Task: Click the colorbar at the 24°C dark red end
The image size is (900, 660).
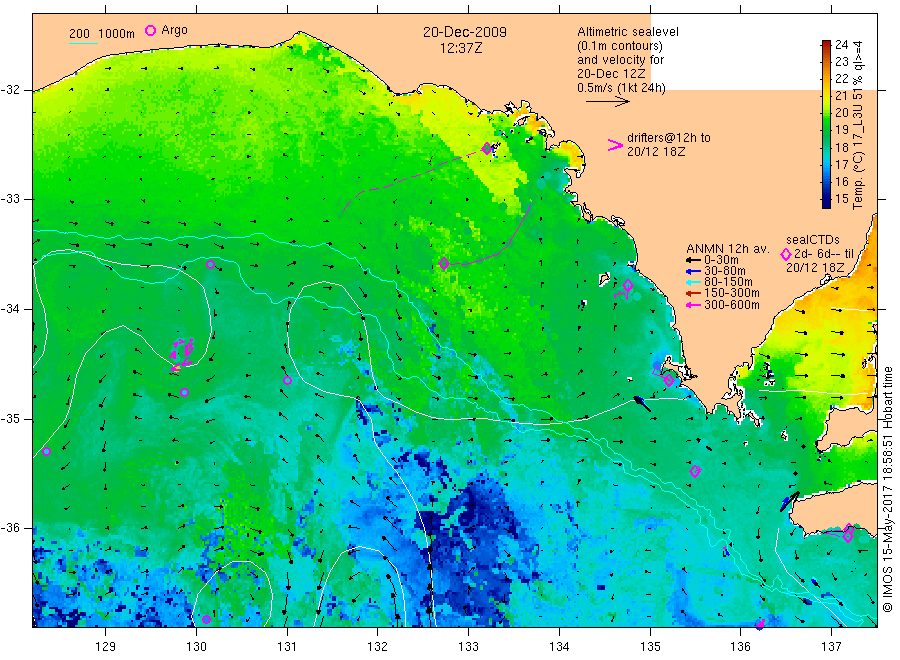Action: coord(826,44)
